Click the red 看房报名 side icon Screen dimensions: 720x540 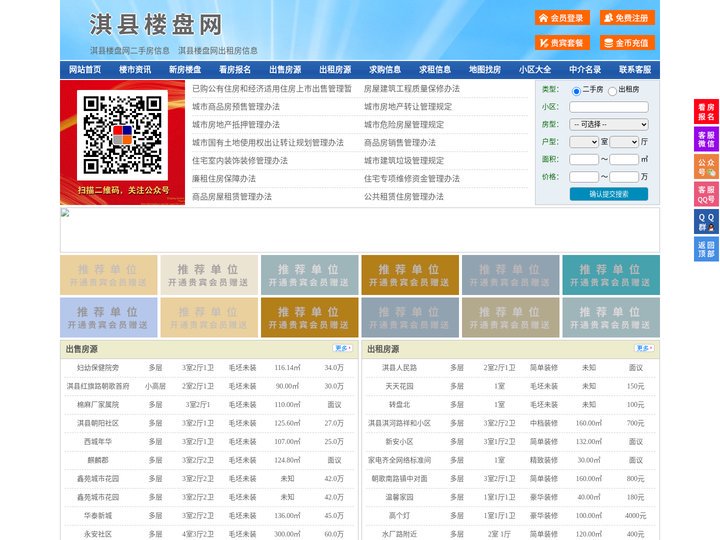tap(706, 112)
